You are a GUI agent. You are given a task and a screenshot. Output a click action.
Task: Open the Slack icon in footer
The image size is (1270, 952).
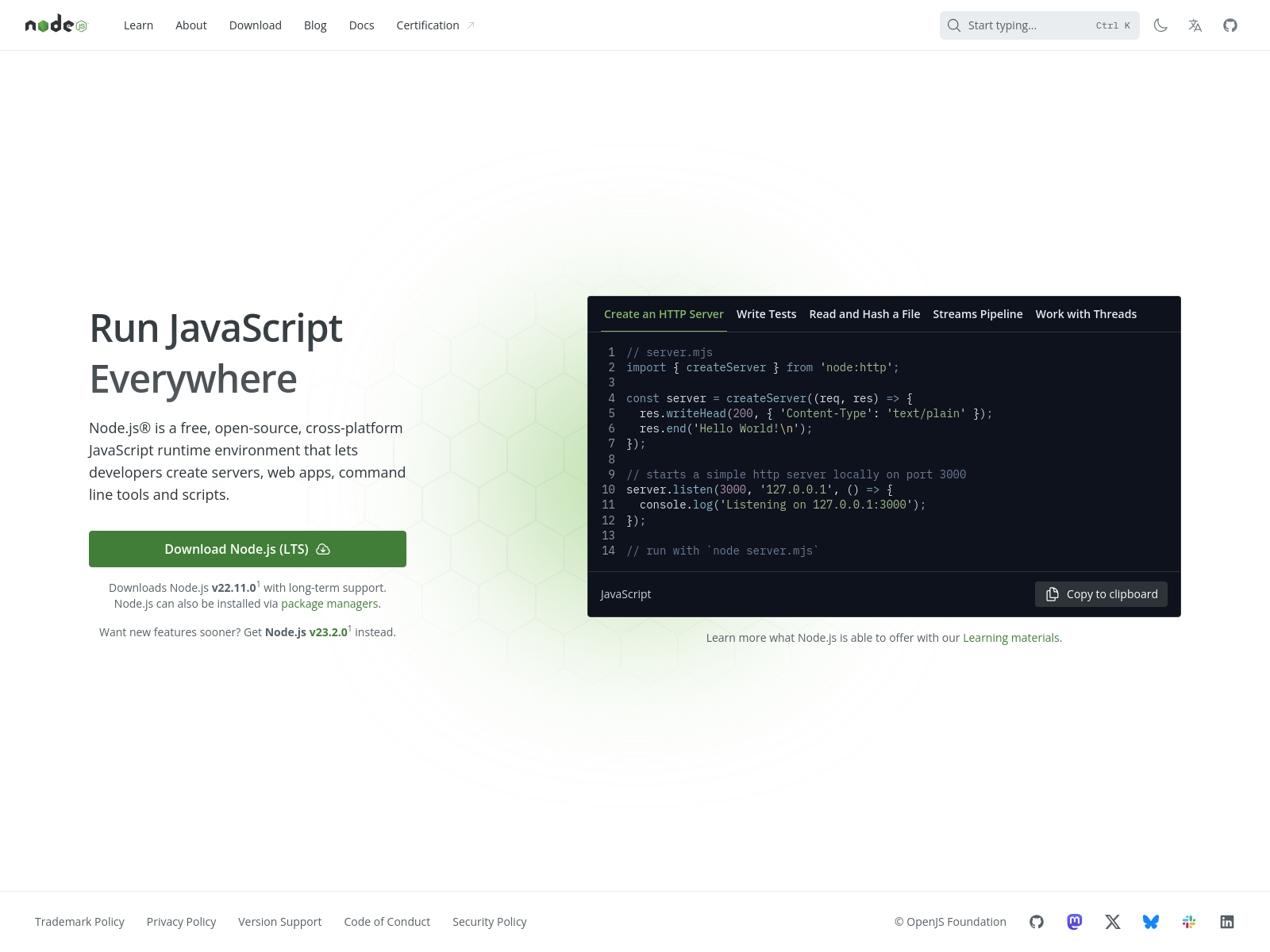[x=1189, y=922]
